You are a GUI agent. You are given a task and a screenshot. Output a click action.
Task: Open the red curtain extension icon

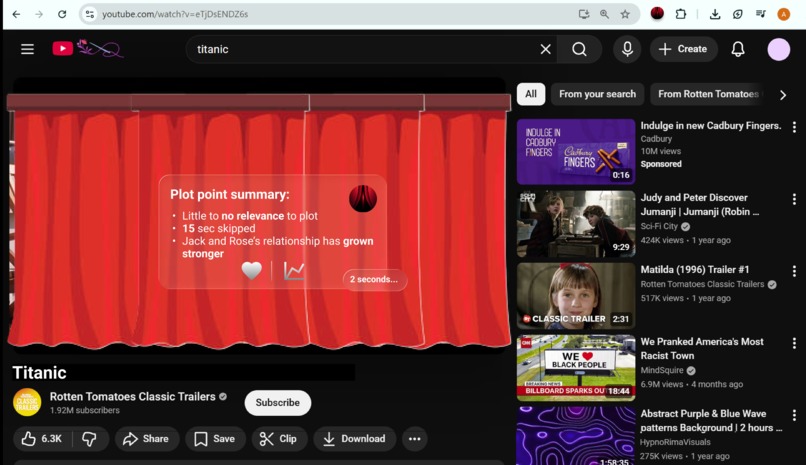coord(657,14)
